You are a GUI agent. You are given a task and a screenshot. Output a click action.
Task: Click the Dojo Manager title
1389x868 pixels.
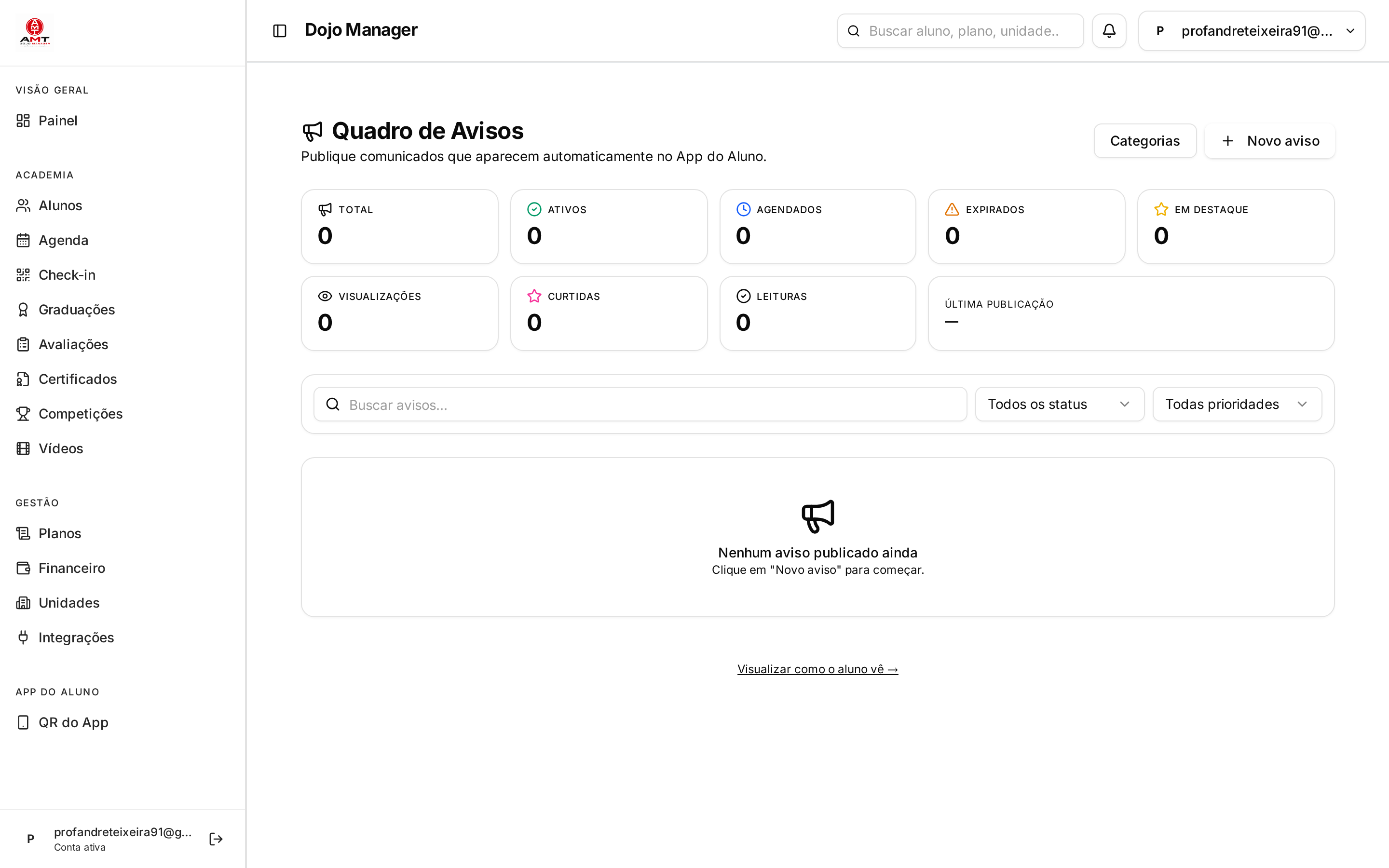pos(361,30)
